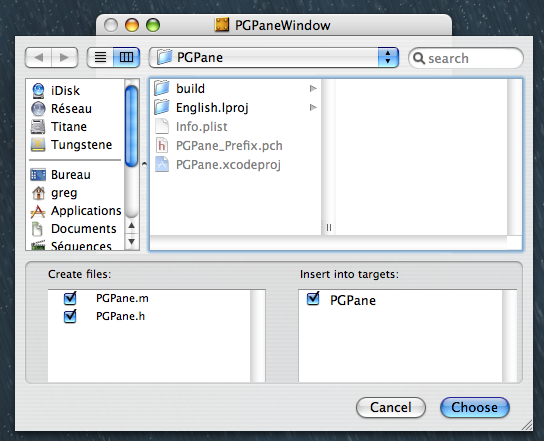This screenshot has width=544, height=441.
Task: Uncheck PGPane.m in Create files
Action: 70,298
